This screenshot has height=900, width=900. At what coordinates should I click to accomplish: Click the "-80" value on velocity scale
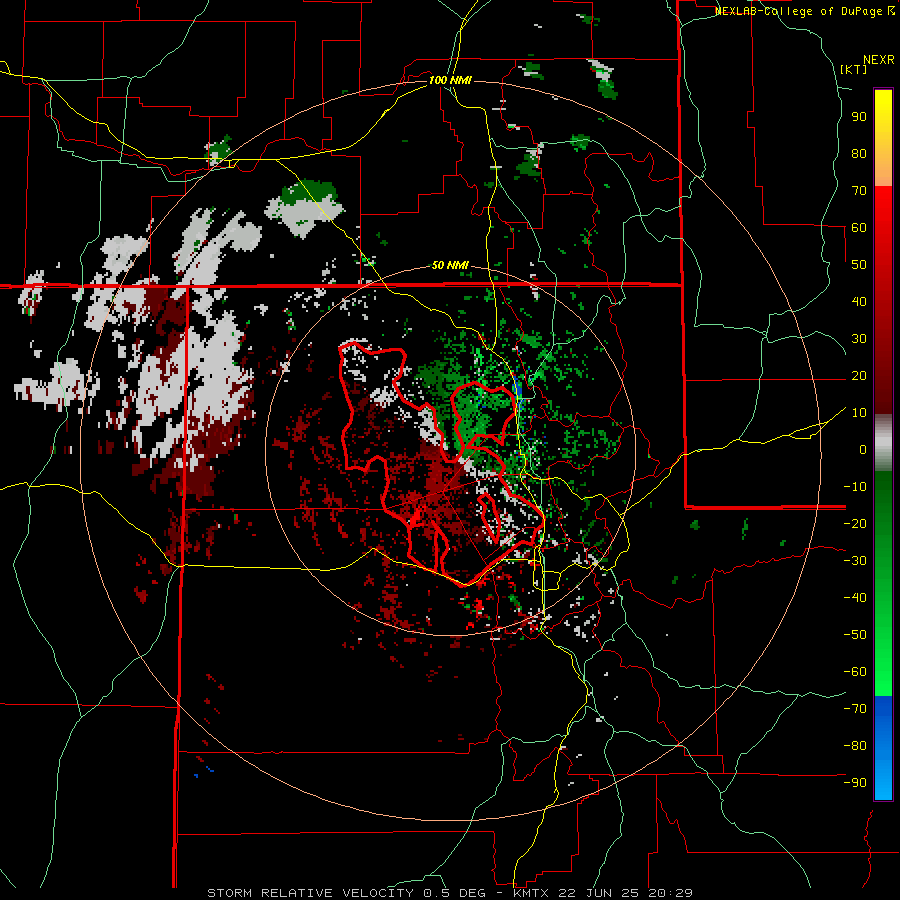tap(855, 746)
